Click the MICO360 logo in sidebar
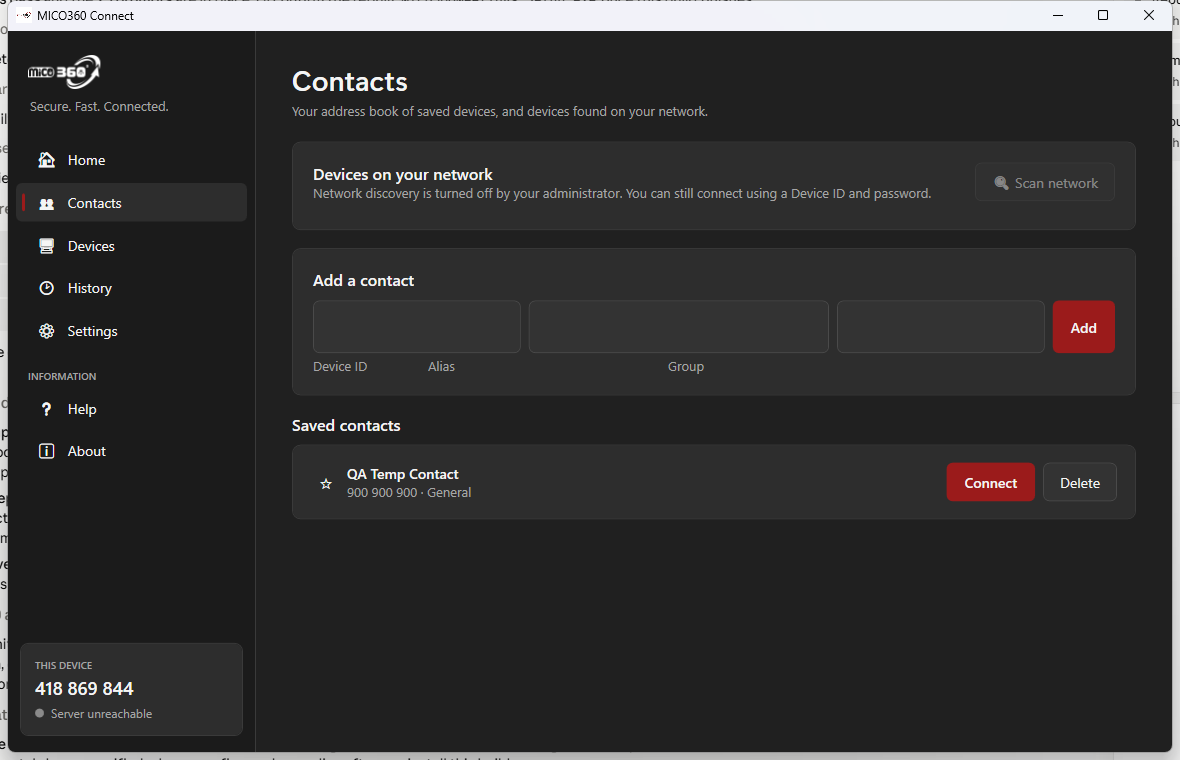The image size is (1180, 760). click(64, 72)
